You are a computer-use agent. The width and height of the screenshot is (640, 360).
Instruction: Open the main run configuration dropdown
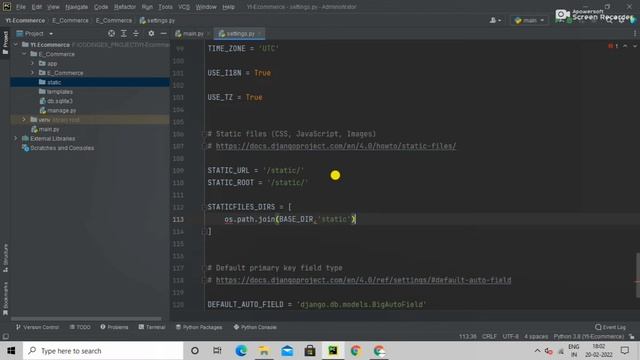pyautogui.click(x=529, y=20)
